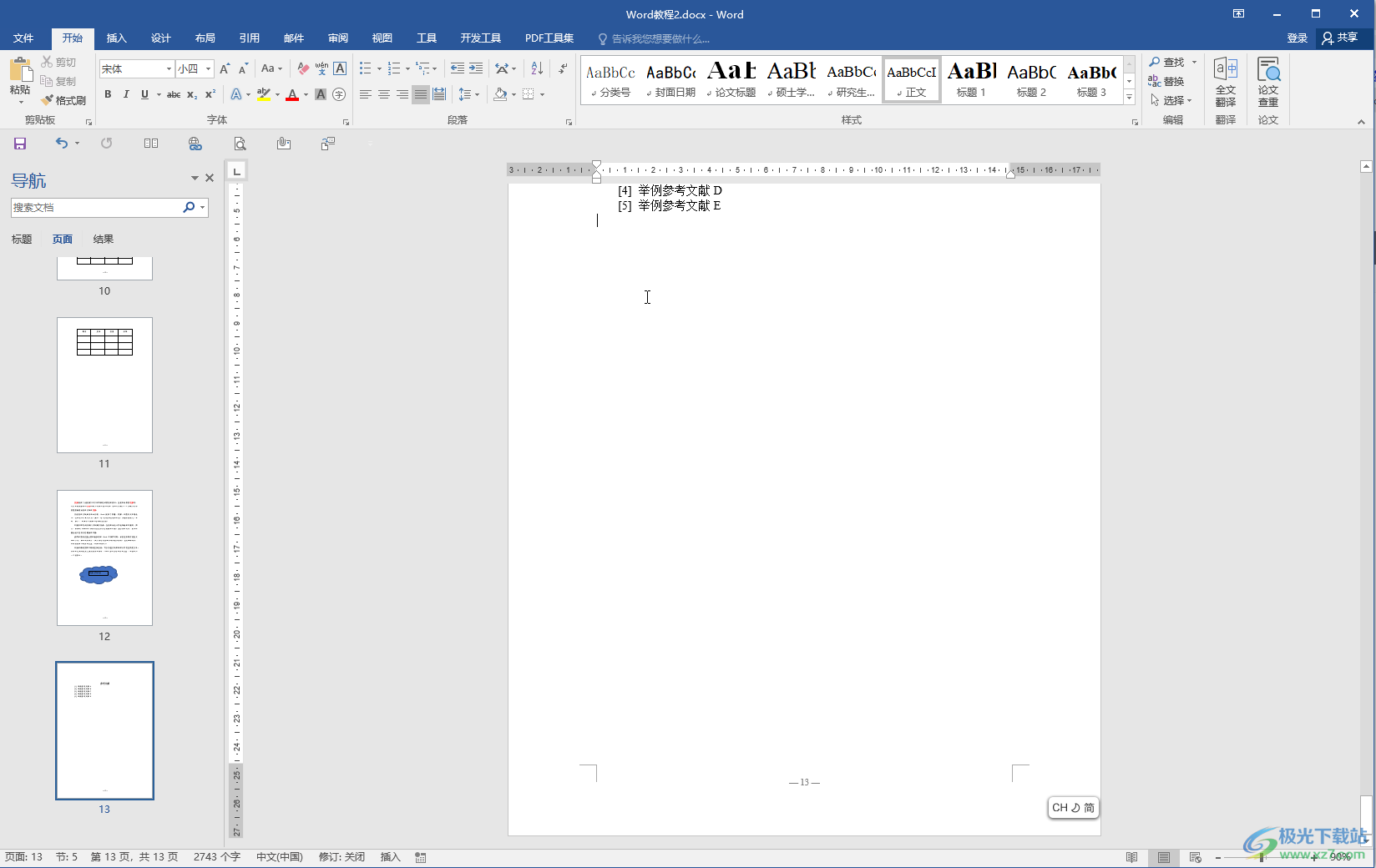Screen dimensions: 1376x868
Task: Click the Character Border icon
Action: pyautogui.click(x=340, y=68)
